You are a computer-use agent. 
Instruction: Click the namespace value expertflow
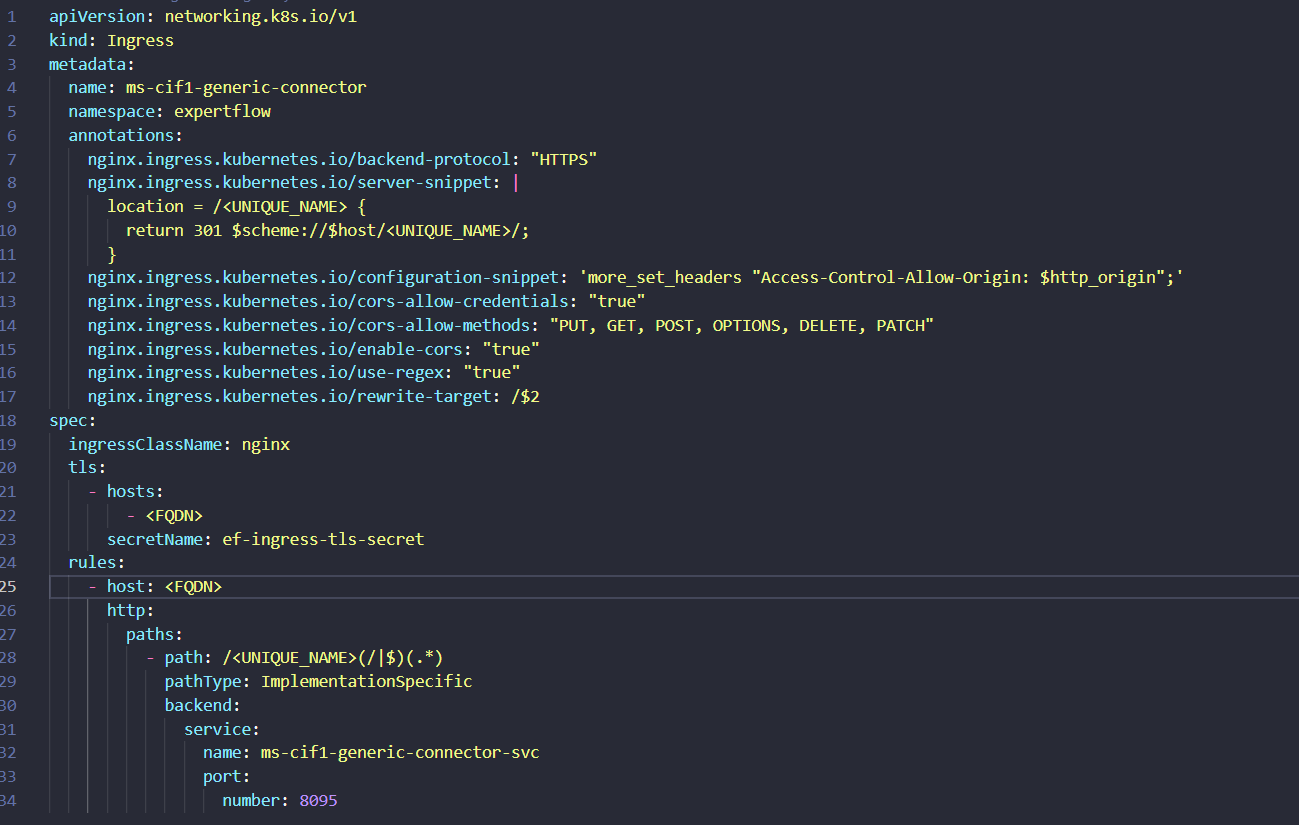click(222, 111)
